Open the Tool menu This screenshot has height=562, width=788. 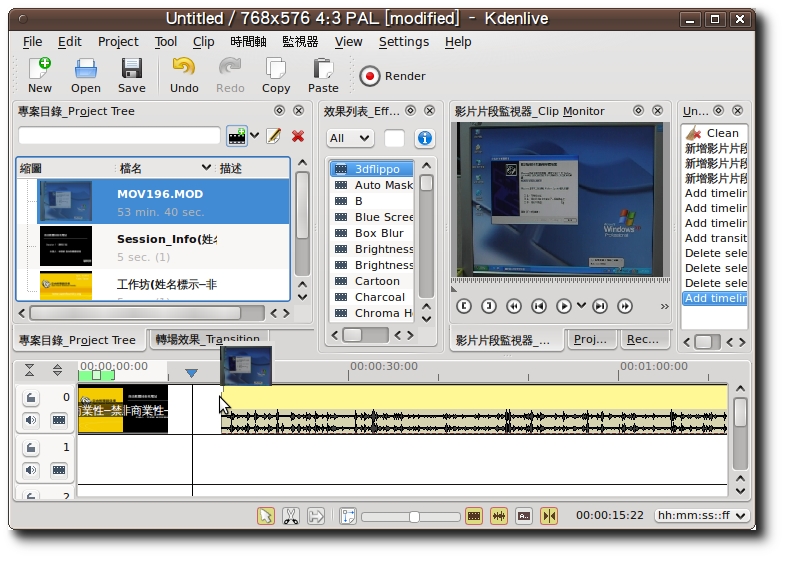click(x=166, y=42)
